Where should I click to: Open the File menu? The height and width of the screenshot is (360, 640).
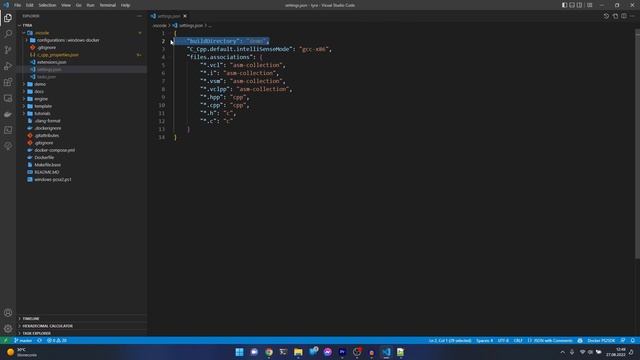[18, 5]
